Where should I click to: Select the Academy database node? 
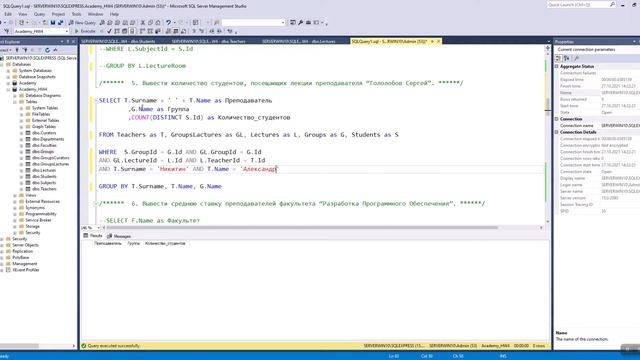click(27, 83)
